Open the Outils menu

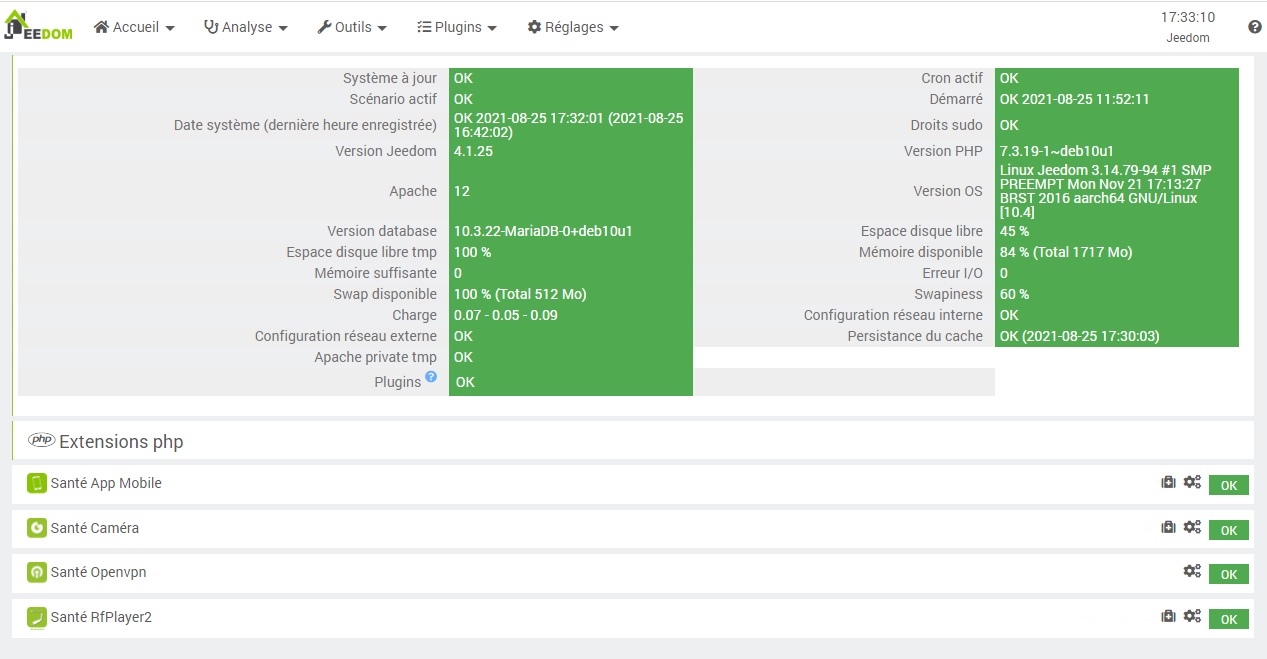(352, 27)
